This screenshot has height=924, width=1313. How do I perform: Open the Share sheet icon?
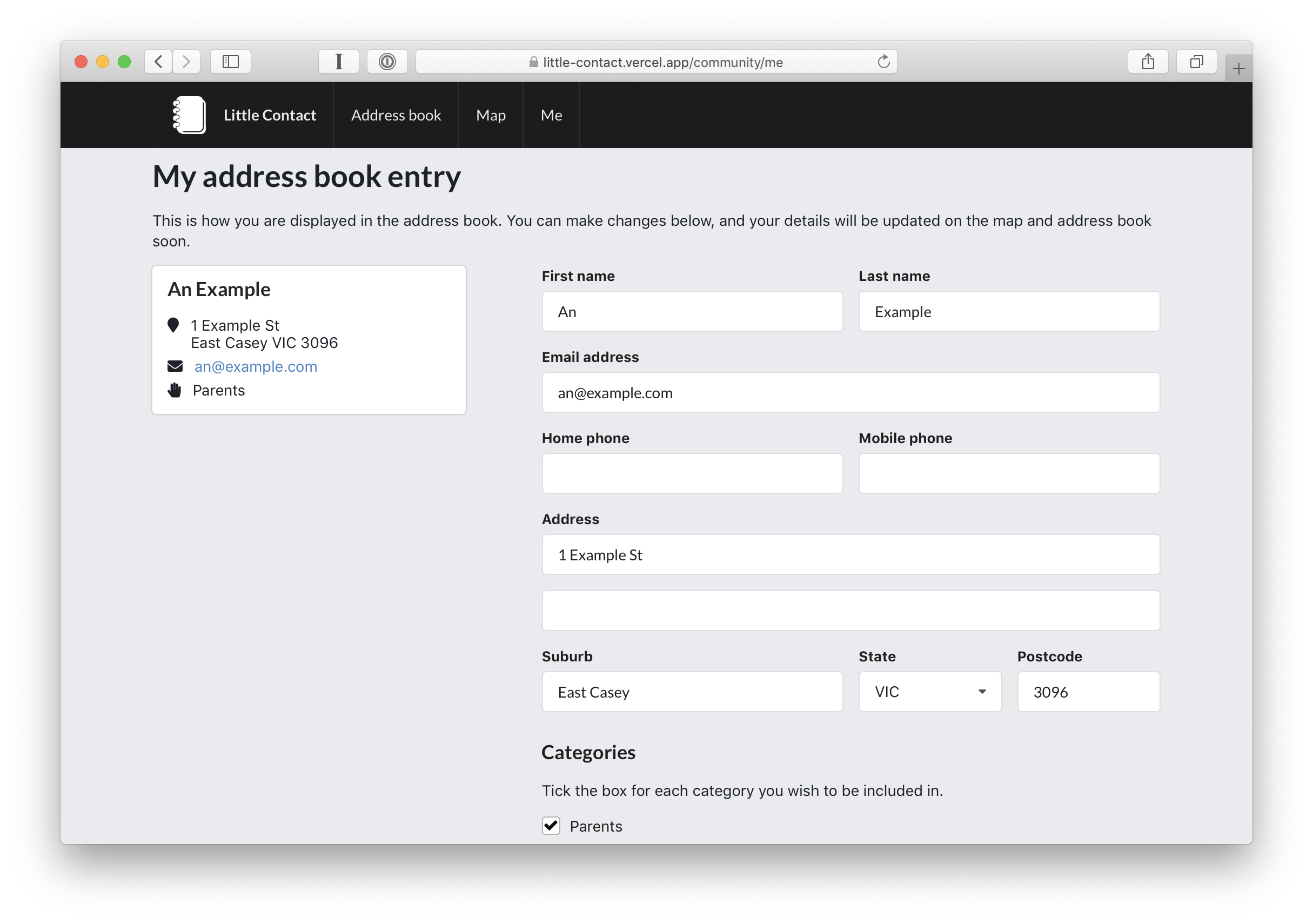[1148, 62]
